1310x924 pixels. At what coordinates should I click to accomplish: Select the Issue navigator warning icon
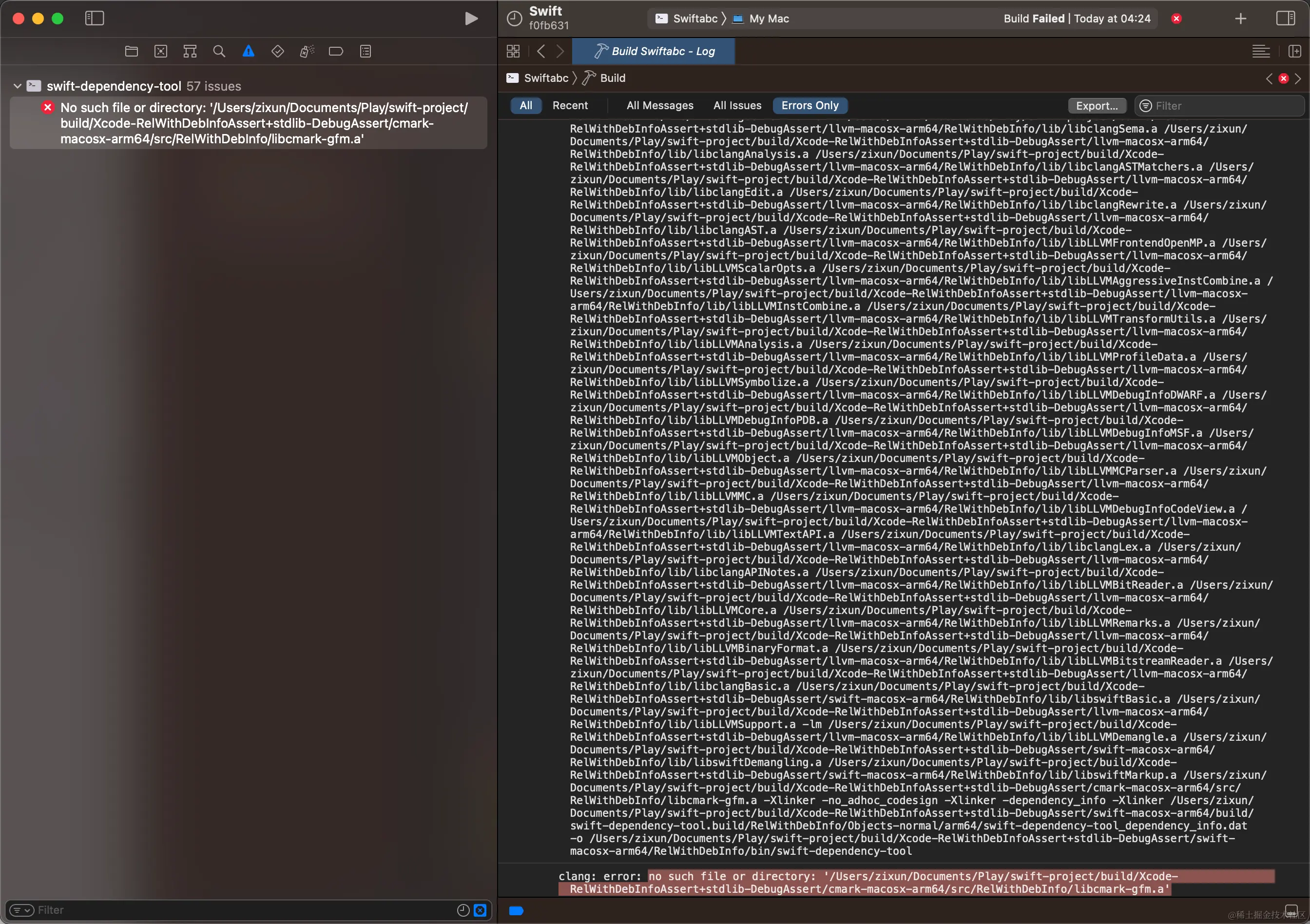pyautogui.click(x=248, y=51)
